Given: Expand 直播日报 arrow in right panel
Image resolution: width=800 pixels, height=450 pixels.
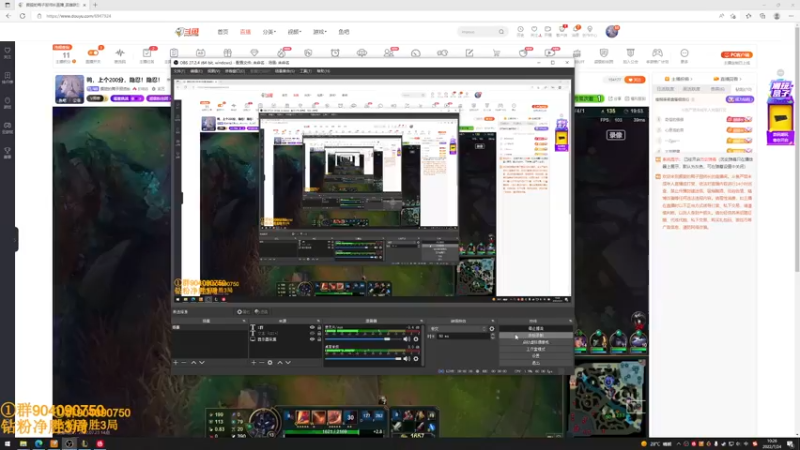Looking at the screenshot, I should [x=740, y=79].
